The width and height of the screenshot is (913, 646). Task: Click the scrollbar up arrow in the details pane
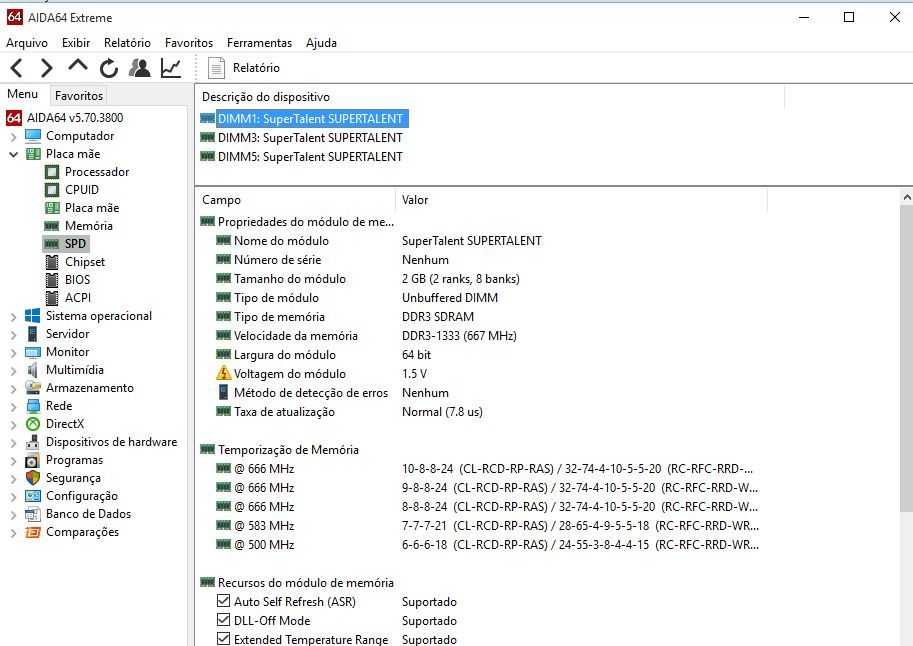tap(907, 197)
